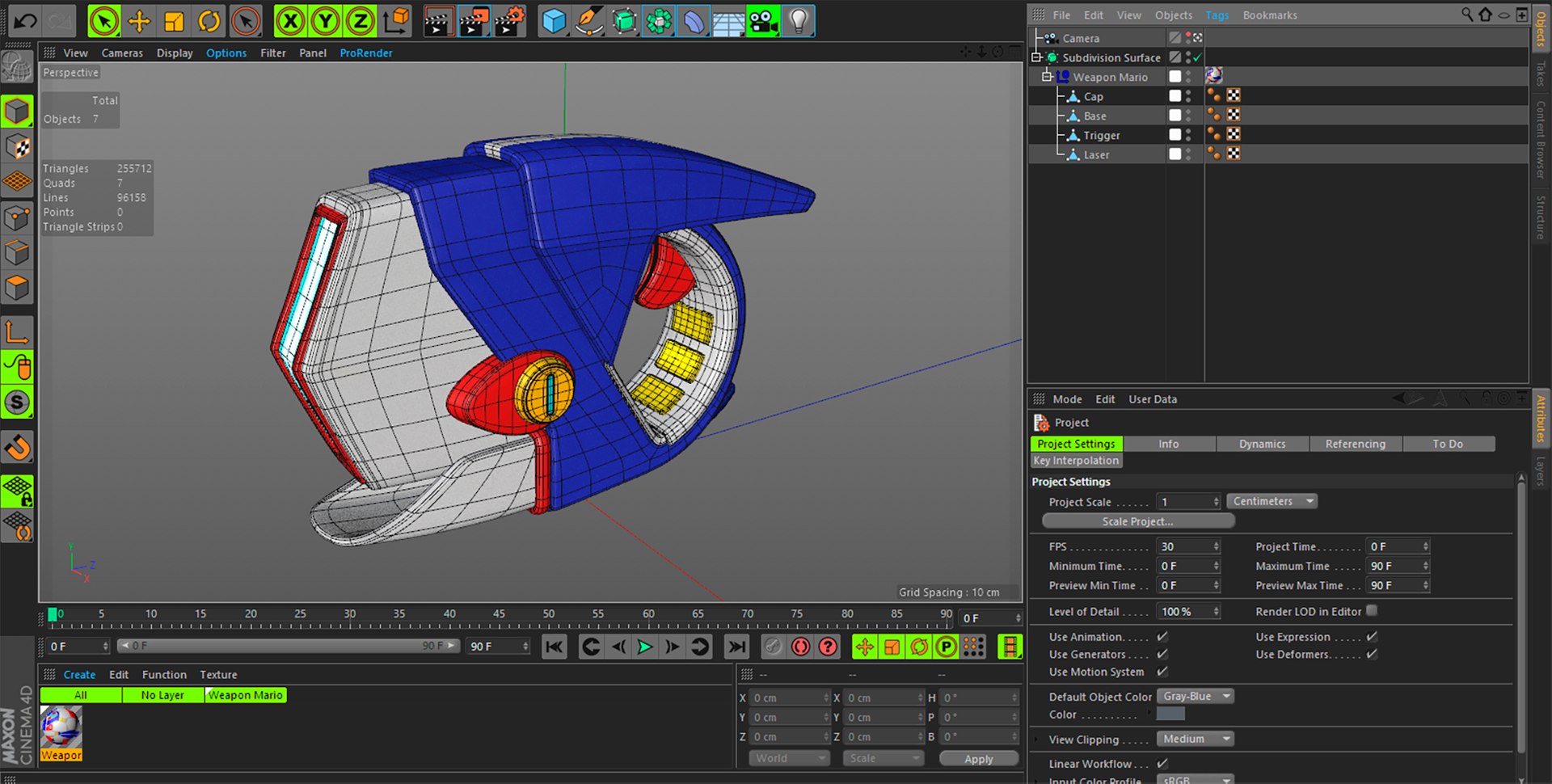Open Edit Render Settings icon
Screen dimensions: 1552x784
(509, 22)
